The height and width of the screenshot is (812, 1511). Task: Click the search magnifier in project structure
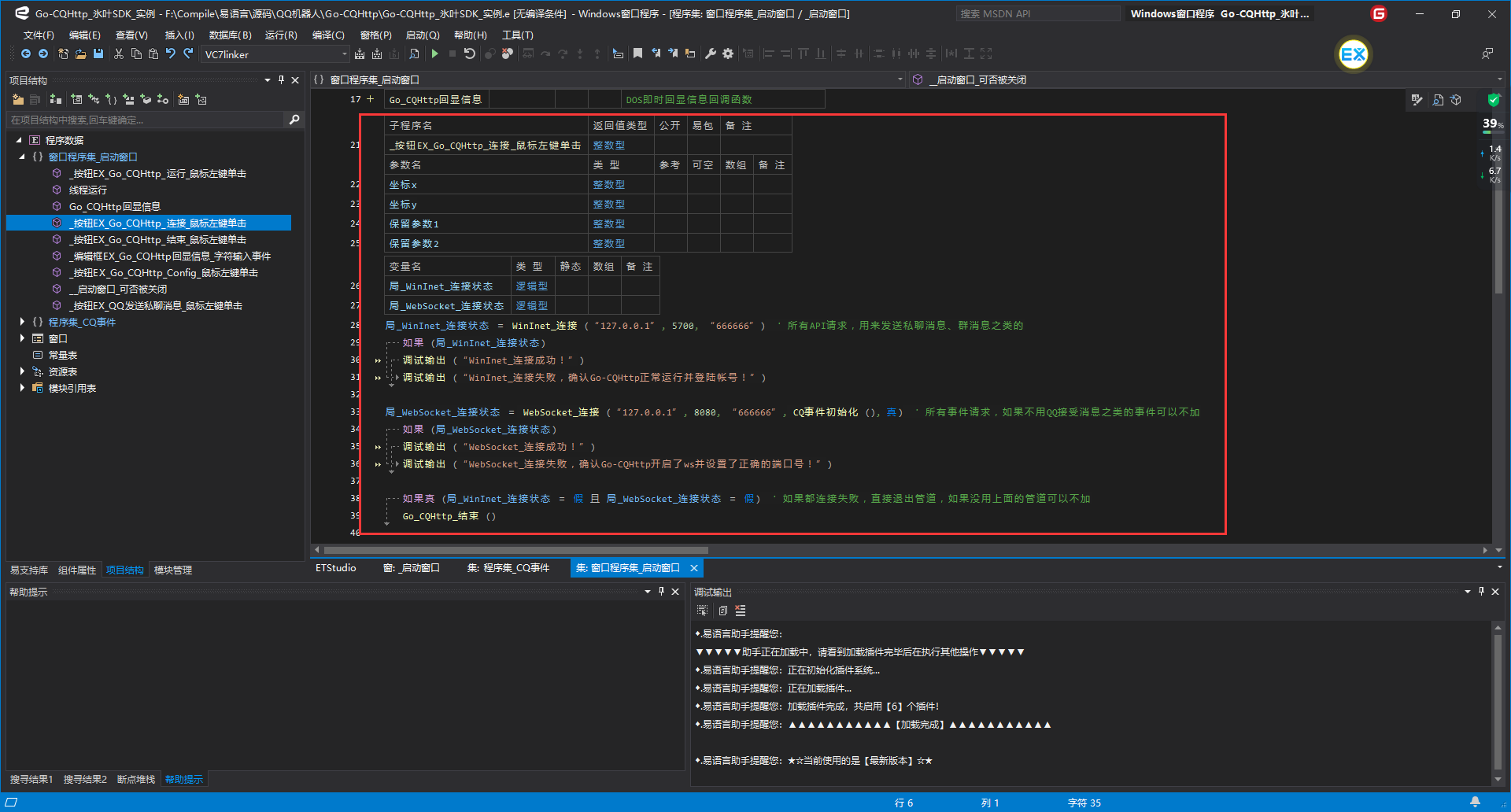(x=294, y=120)
